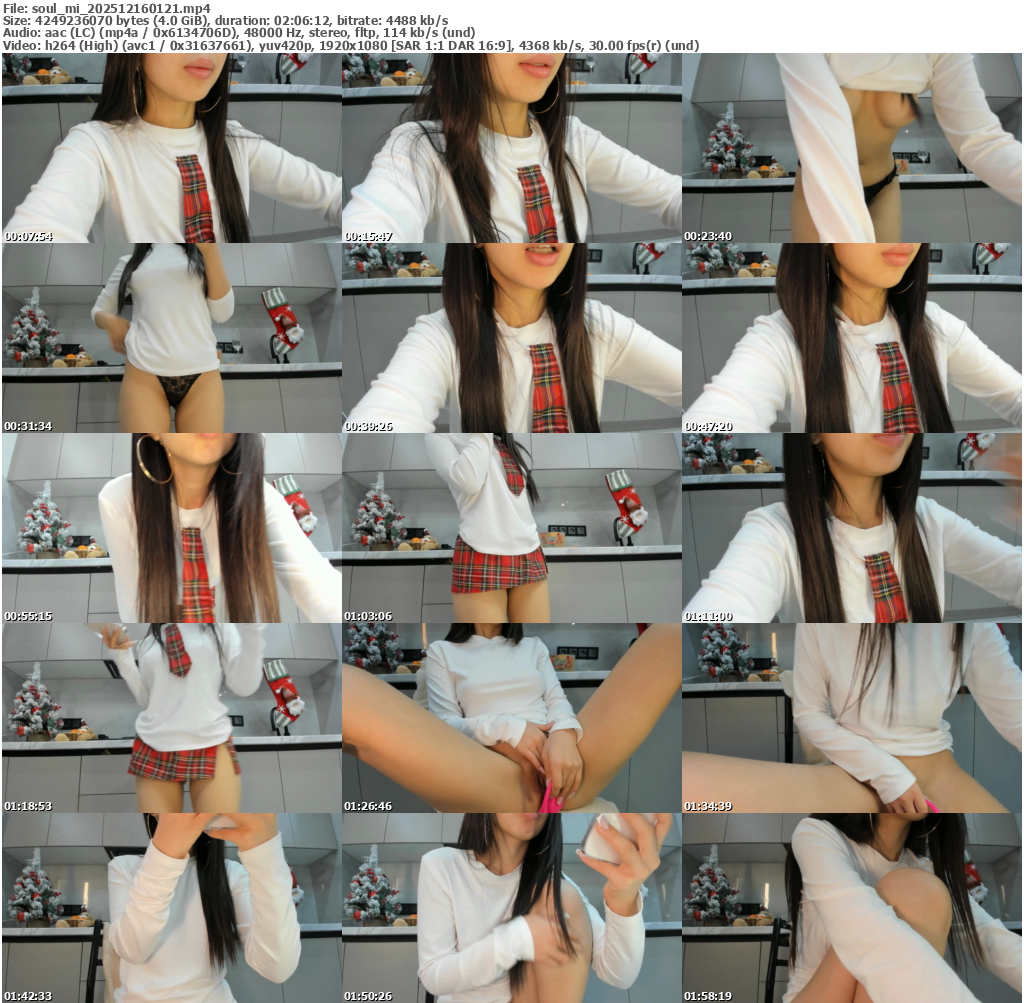This screenshot has height=1003, width=1024.
Task: Click the file name soul_mi_202512160121.mp4
Action: 121,8
